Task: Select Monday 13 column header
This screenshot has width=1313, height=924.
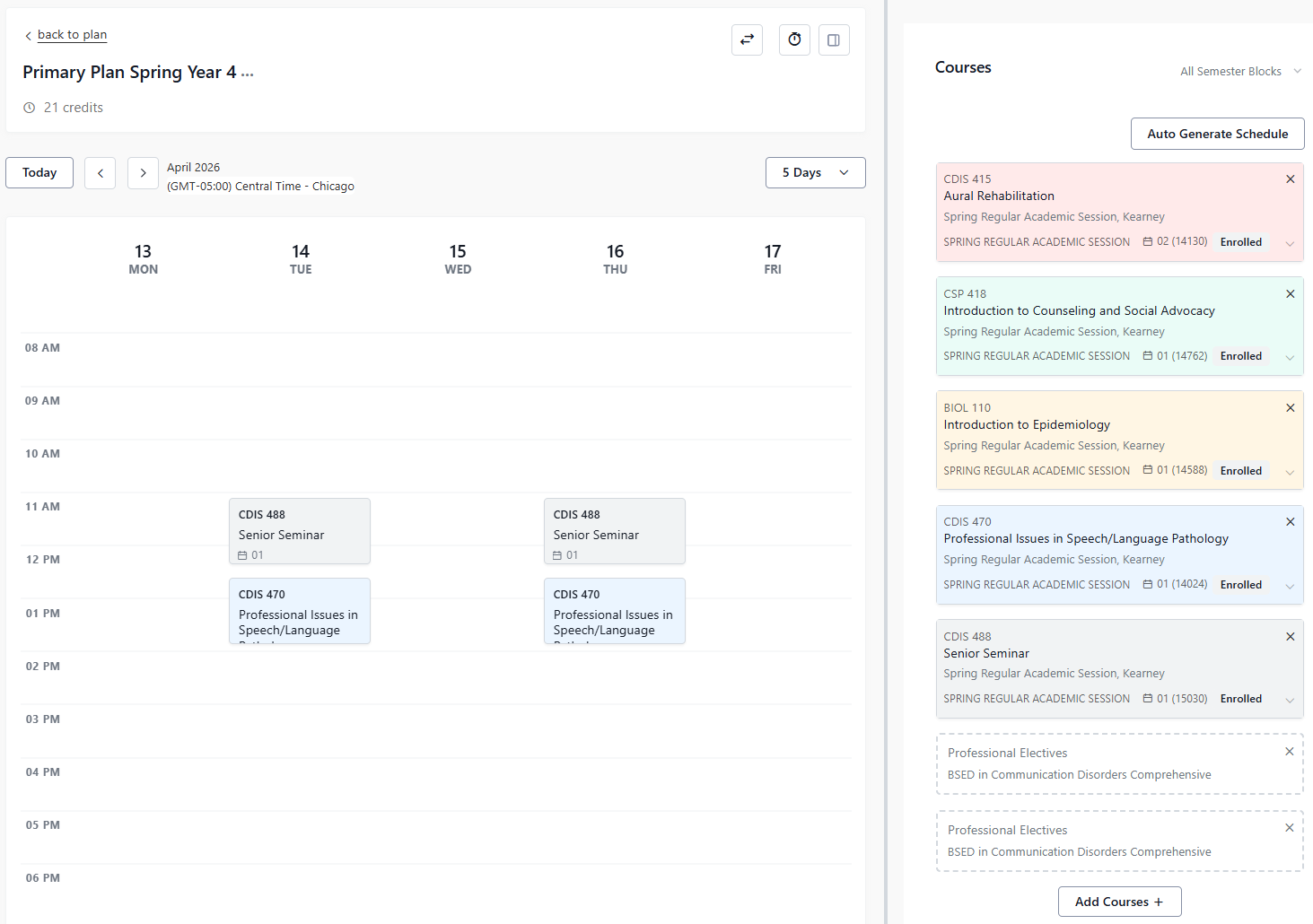Action: [x=143, y=258]
